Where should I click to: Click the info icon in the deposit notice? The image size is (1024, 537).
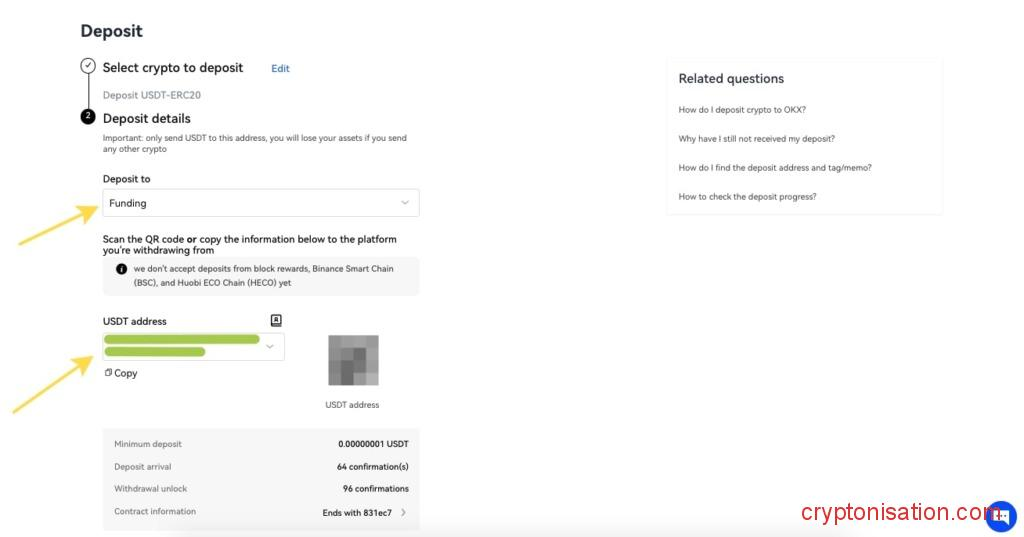point(121,269)
